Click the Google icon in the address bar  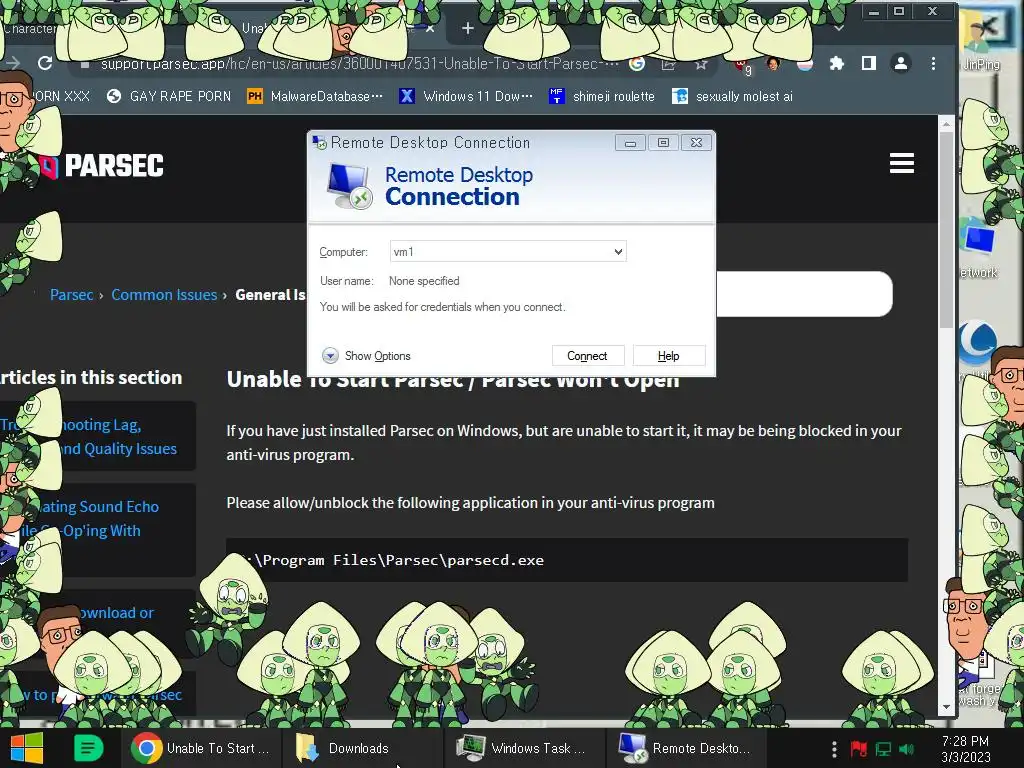point(637,63)
